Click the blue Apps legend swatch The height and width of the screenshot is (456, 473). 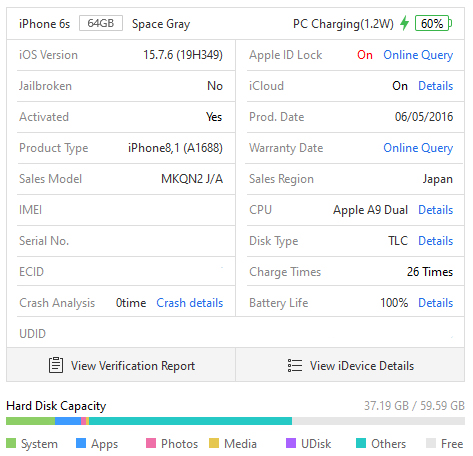pyautogui.click(x=81, y=443)
